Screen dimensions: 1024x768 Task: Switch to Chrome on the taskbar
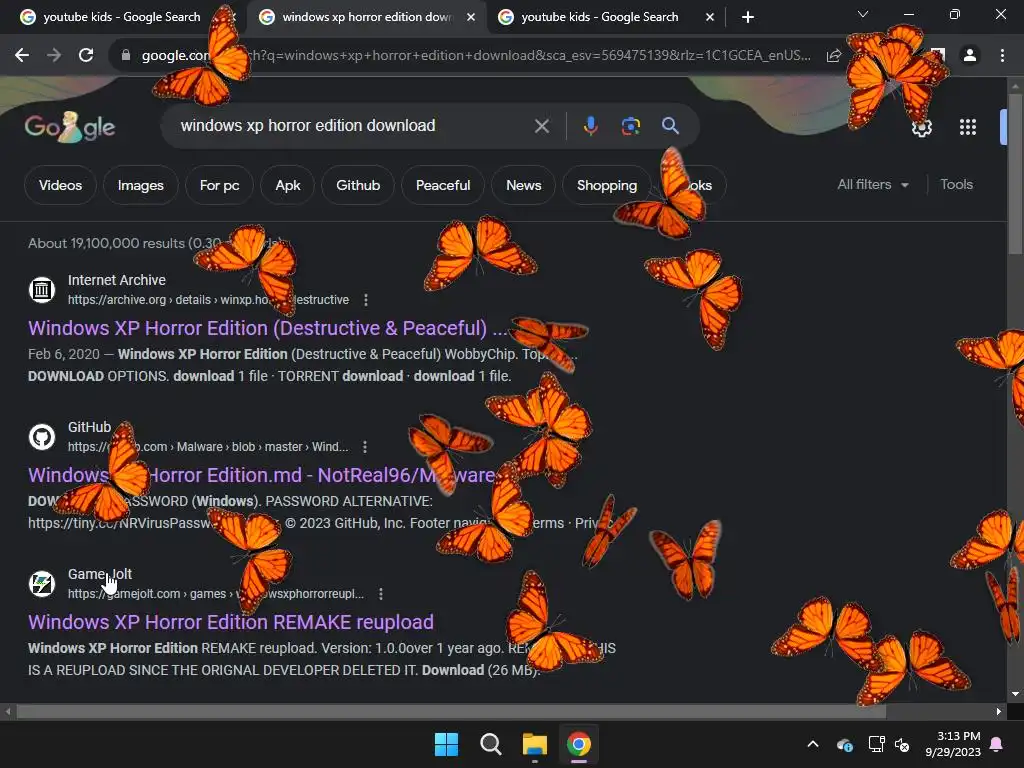pos(579,744)
